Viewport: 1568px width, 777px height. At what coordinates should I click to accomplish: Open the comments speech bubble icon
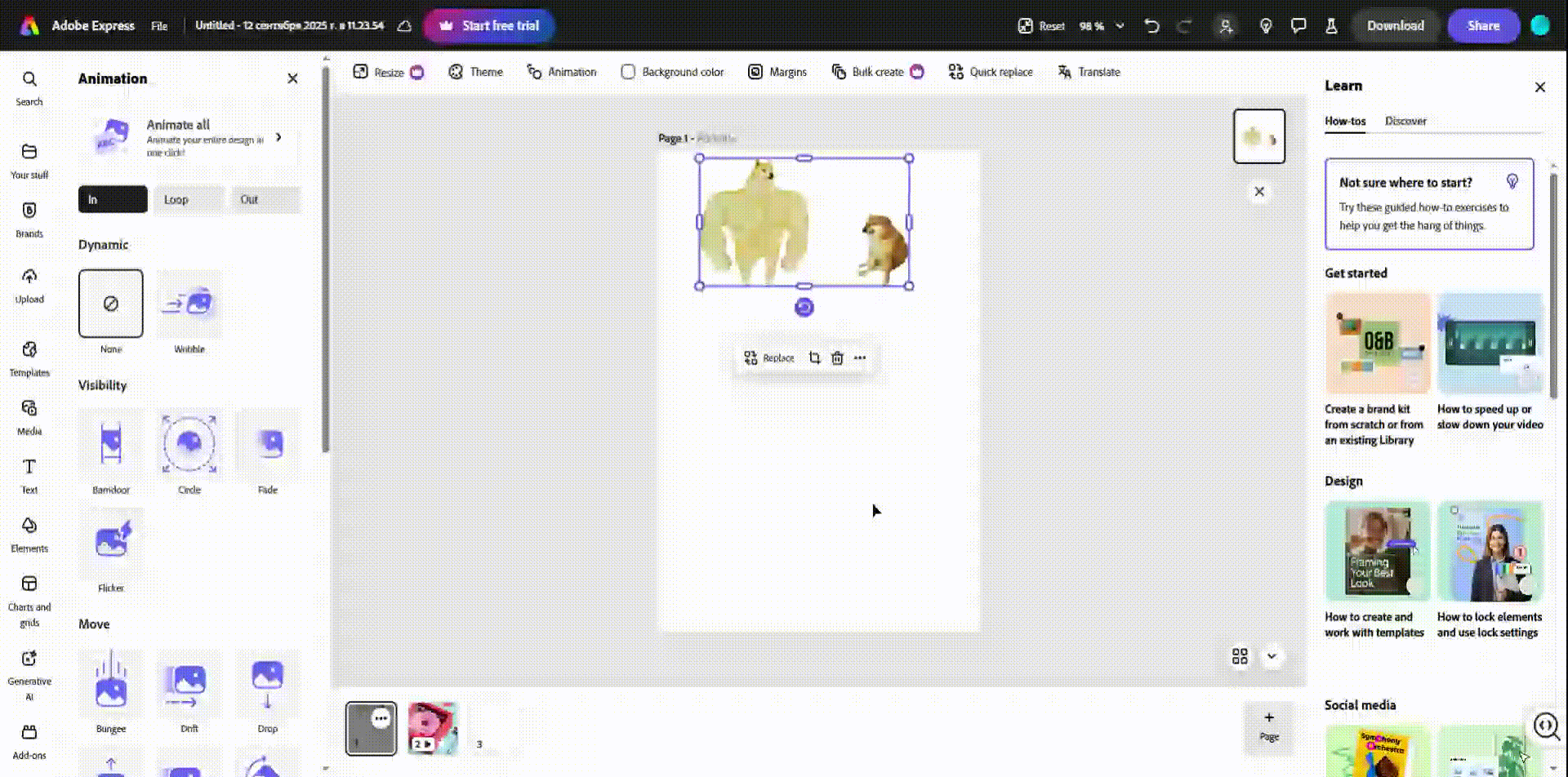(1298, 25)
